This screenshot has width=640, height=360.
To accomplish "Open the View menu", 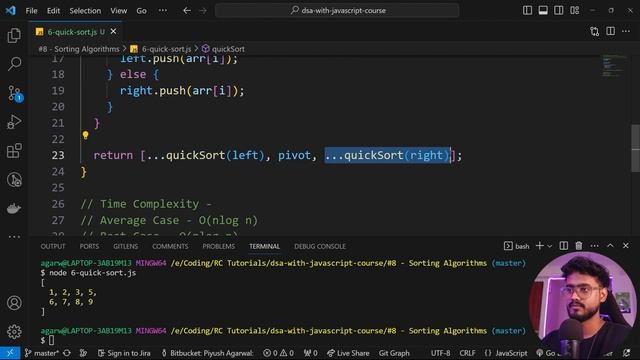I will [118, 11].
